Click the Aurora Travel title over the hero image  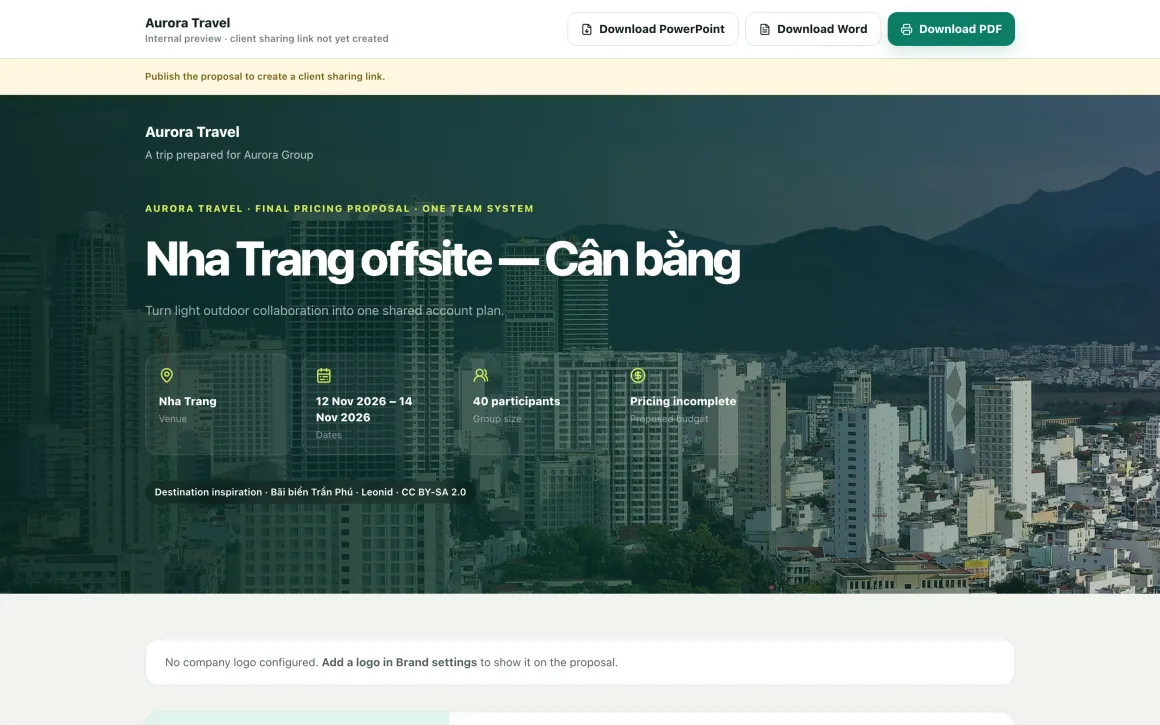(x=192, y=132)
